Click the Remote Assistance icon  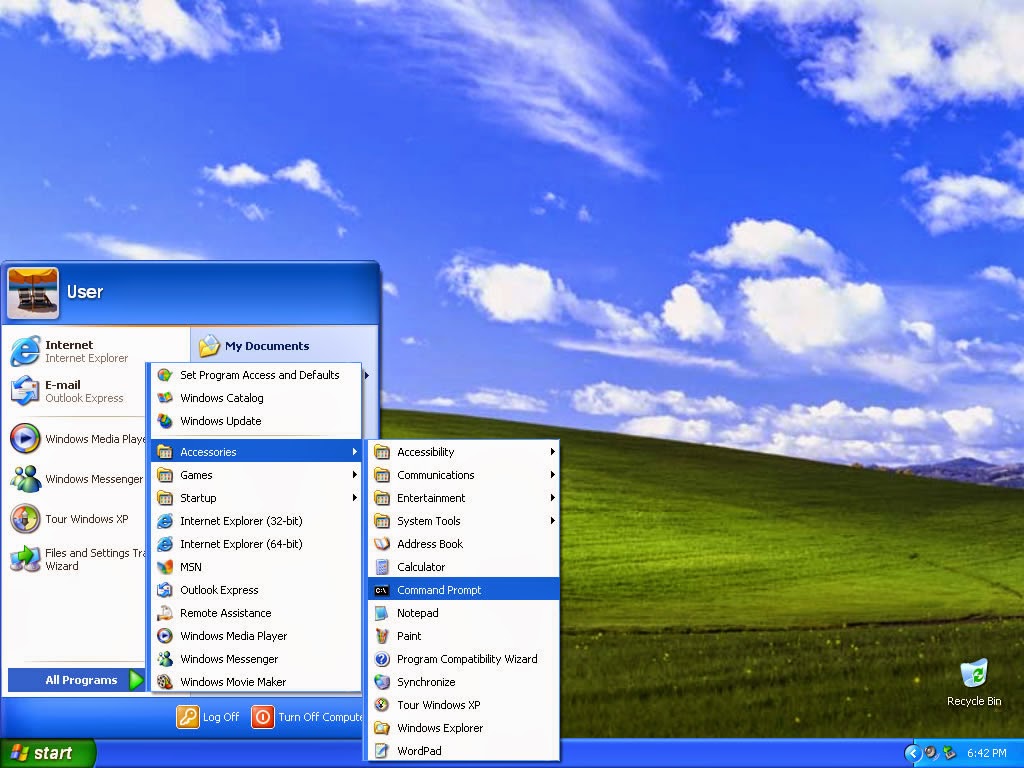point(165,613)
